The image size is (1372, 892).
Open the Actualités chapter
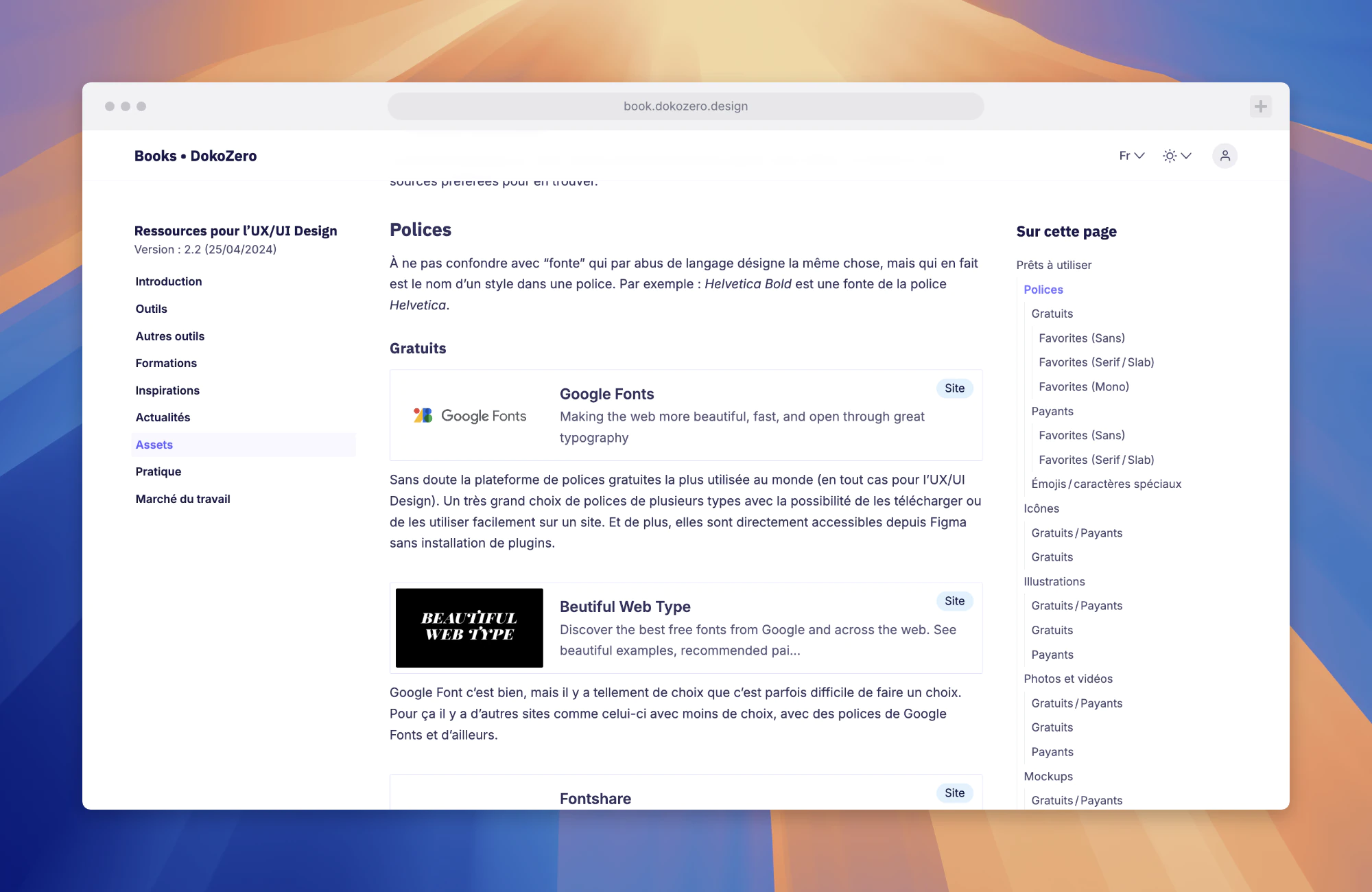pos(163,417)
